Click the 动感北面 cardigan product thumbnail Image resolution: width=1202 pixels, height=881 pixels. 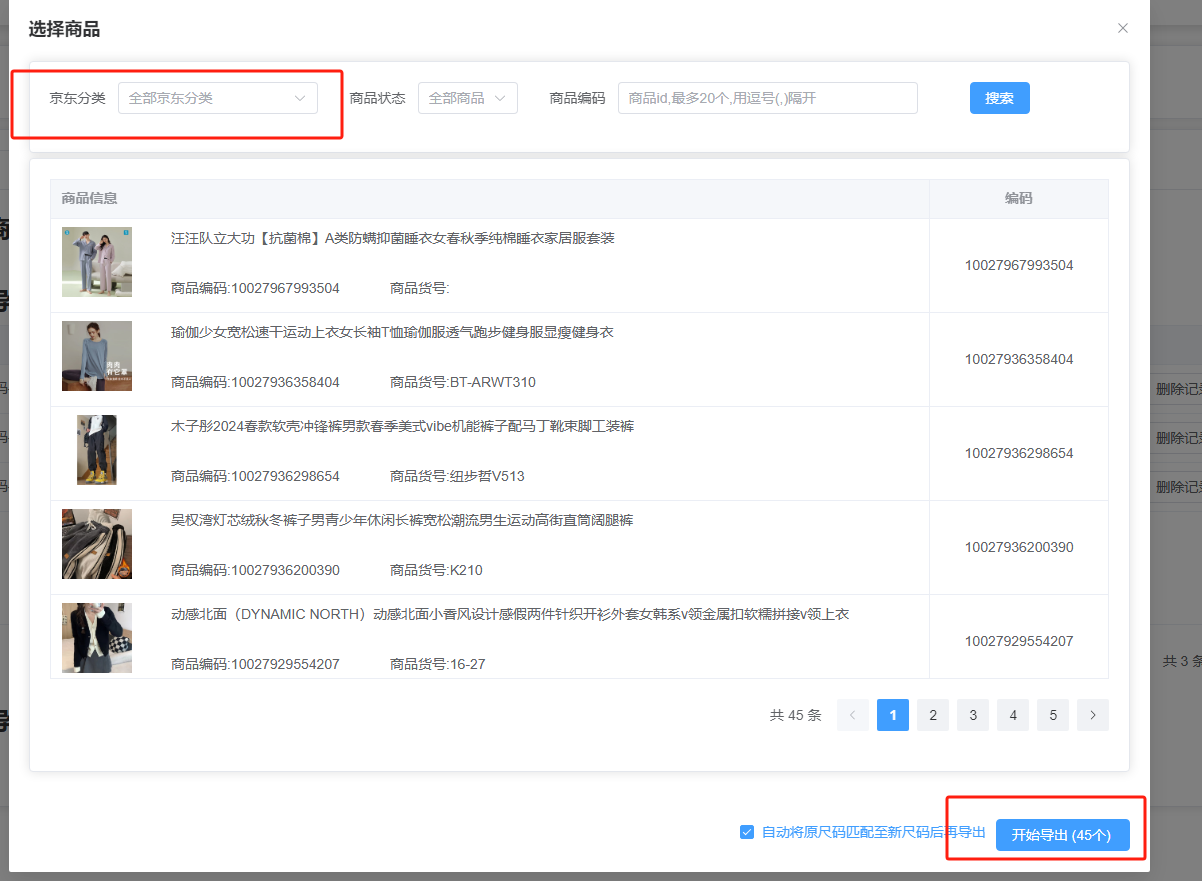click(x=97, y=638)
